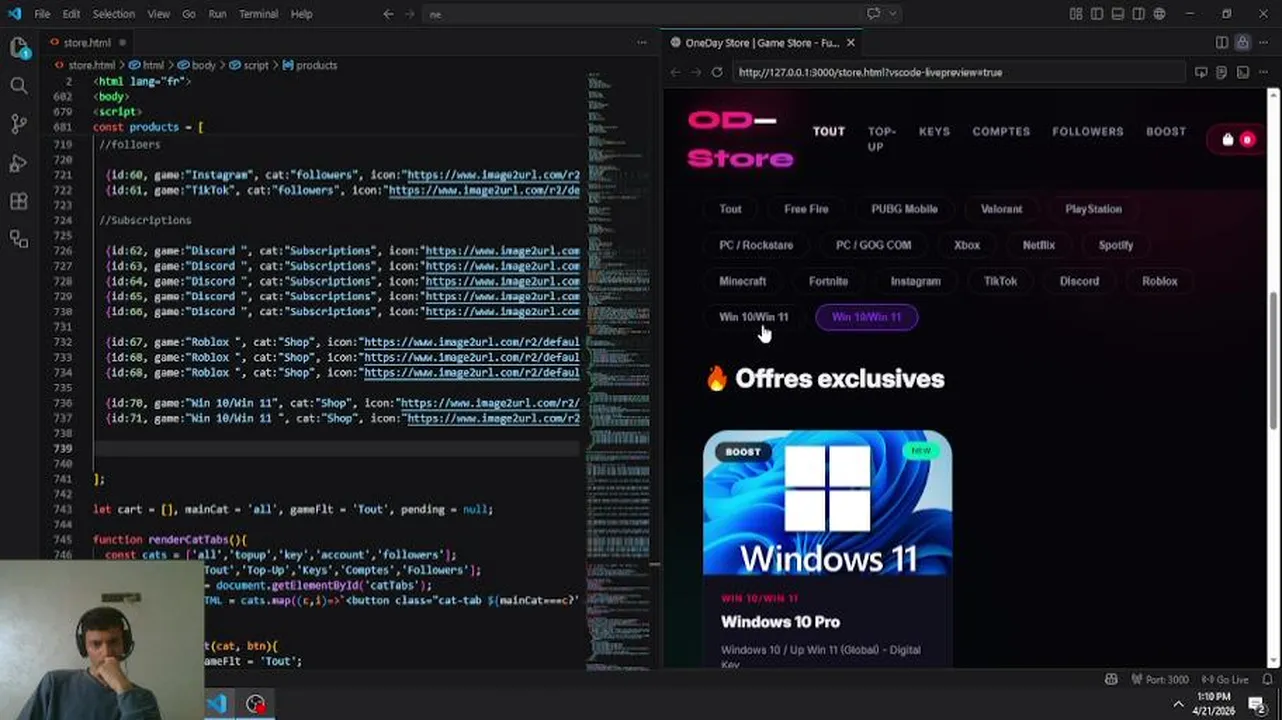Click the products breadcrumb segment
Screen dimensions: 1282x720
316,65
